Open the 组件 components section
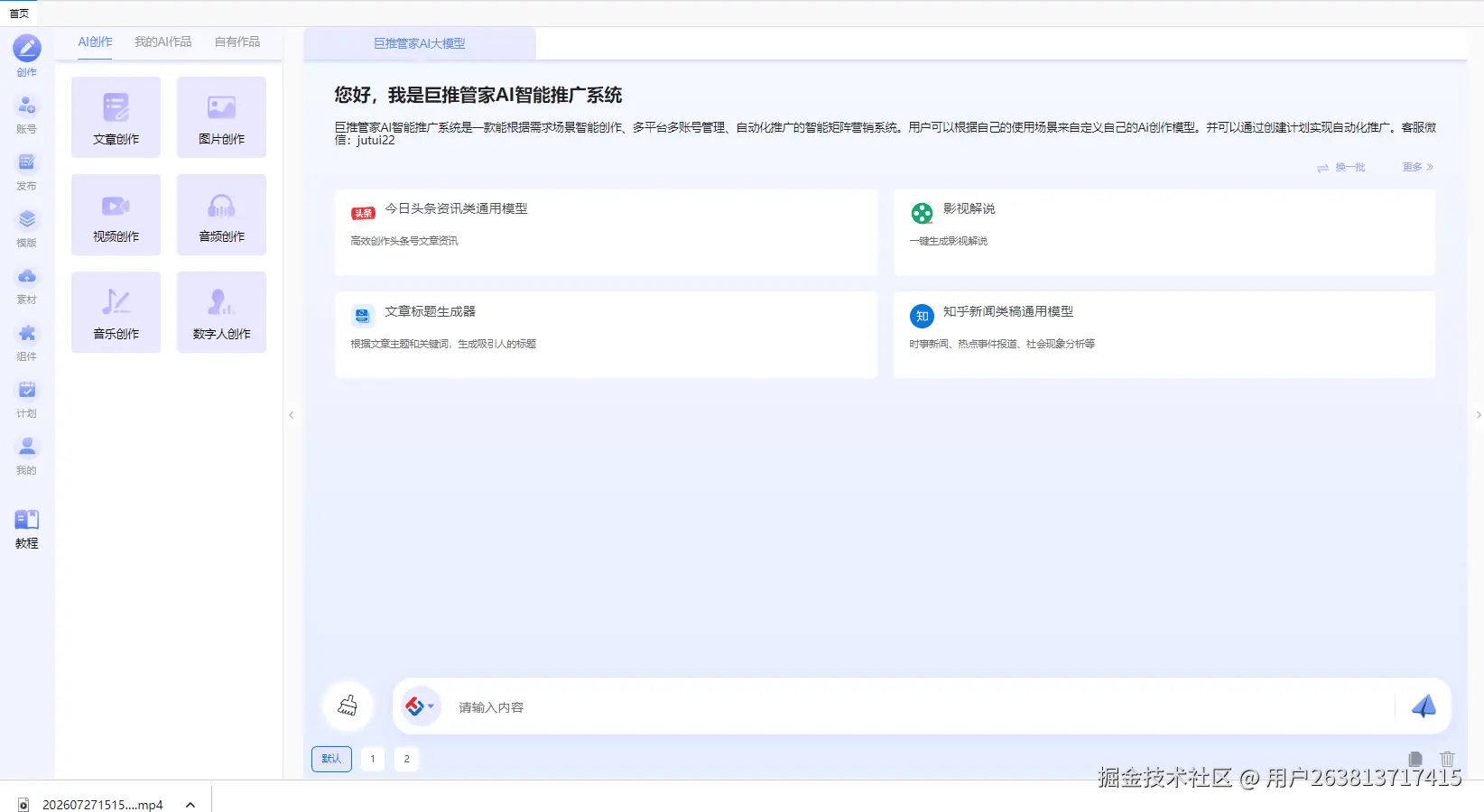The height and width of the screenshot is (812, 1484). pos(27,341)
